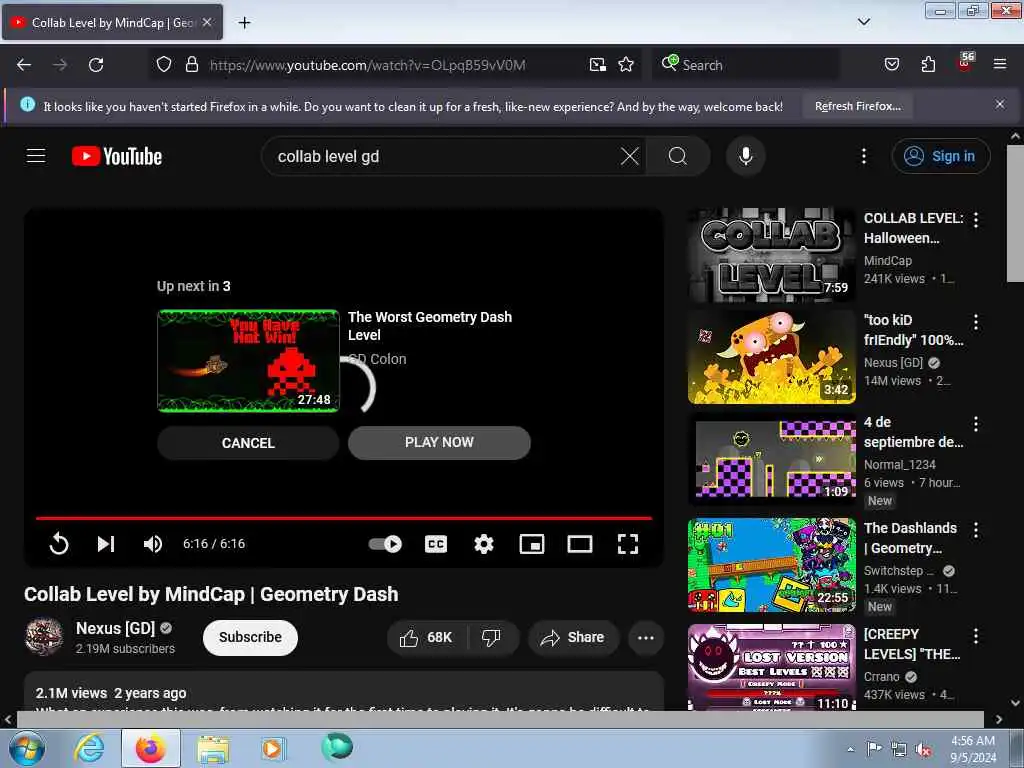
Task: Open Firefox extensions puzzle icon
Action: [x=928, y=65]
